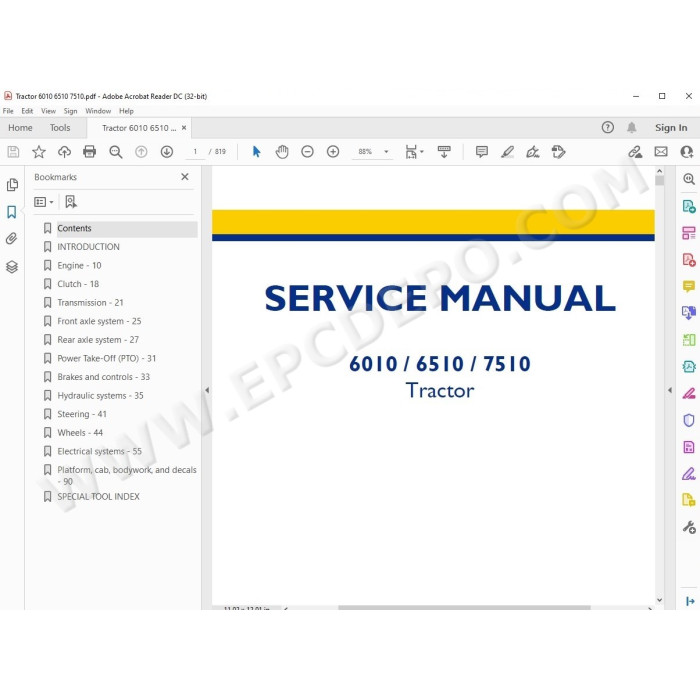Add a sticky note comment
Viewport: 700px width, 700px height.
[482, 152]
